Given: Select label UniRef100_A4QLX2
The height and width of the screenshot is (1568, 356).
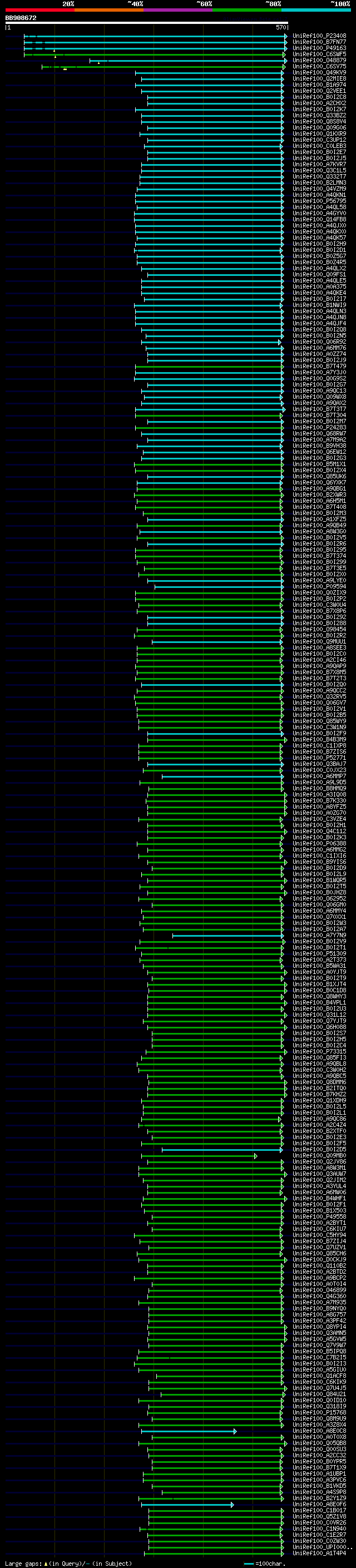Looking at the screenshot, I should [x=319, y=269].
